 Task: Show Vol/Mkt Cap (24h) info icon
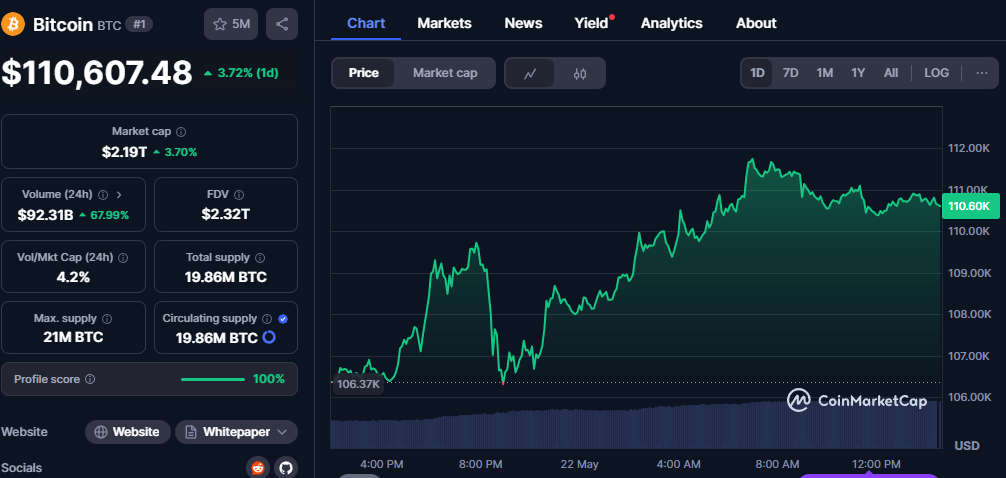coord(123,257)
